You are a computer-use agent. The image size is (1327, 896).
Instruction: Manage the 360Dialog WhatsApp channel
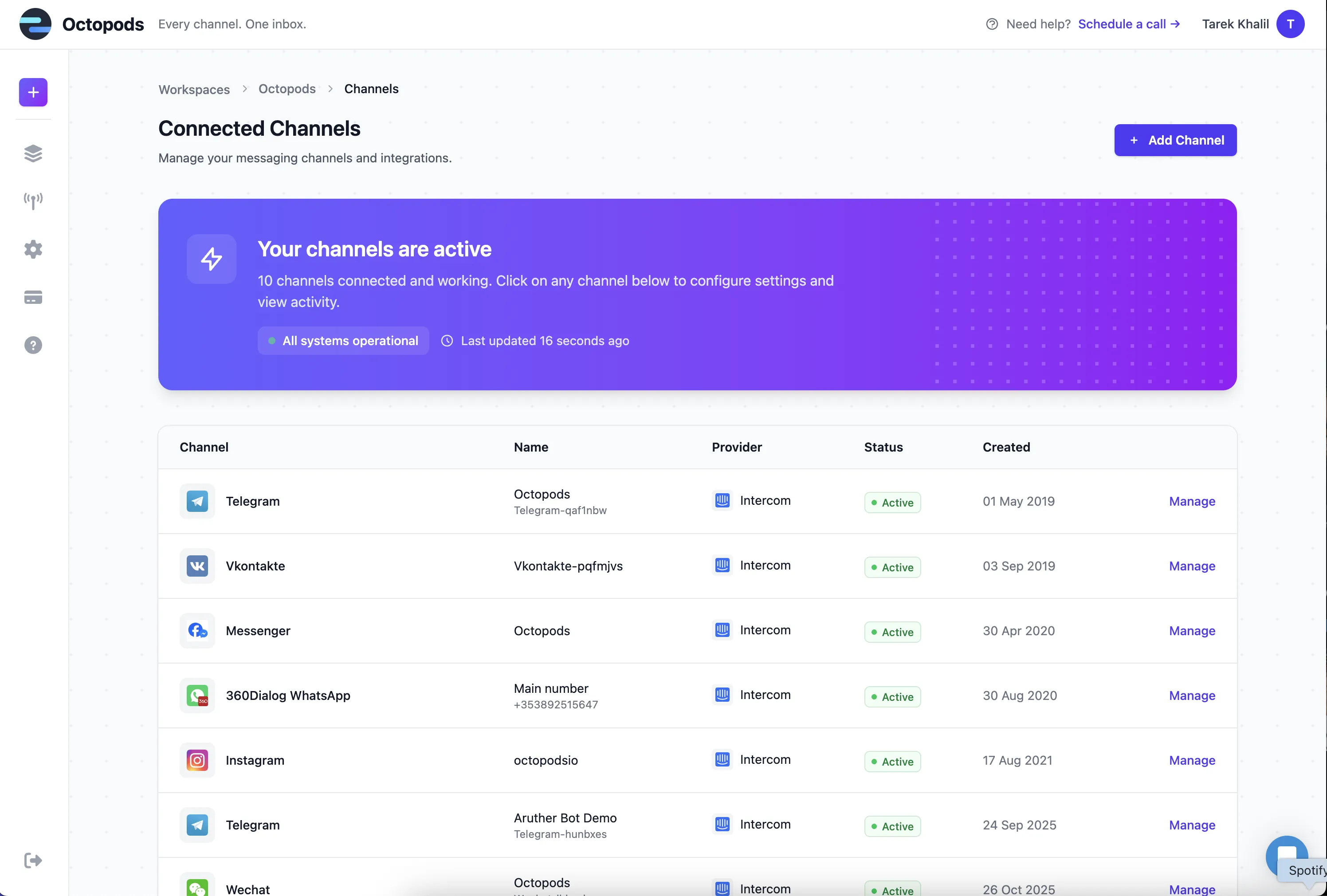pos(1192,696)
